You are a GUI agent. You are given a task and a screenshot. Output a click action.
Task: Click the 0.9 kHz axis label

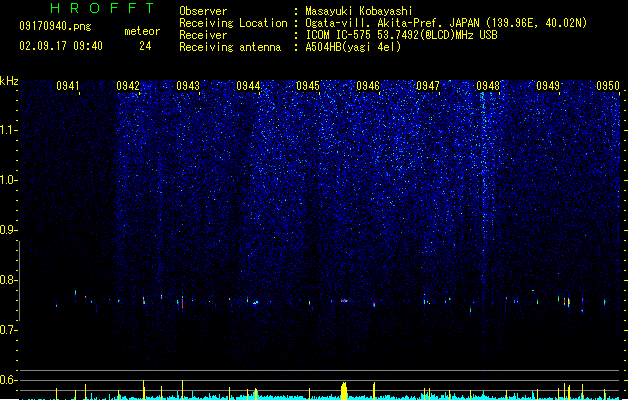pos(9,230)
